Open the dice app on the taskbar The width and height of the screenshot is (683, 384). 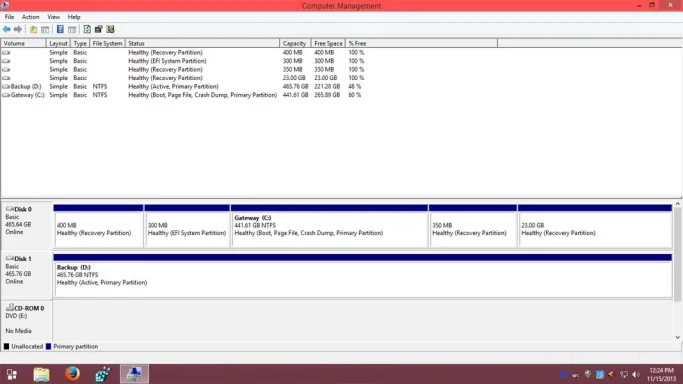click(103, 374)
